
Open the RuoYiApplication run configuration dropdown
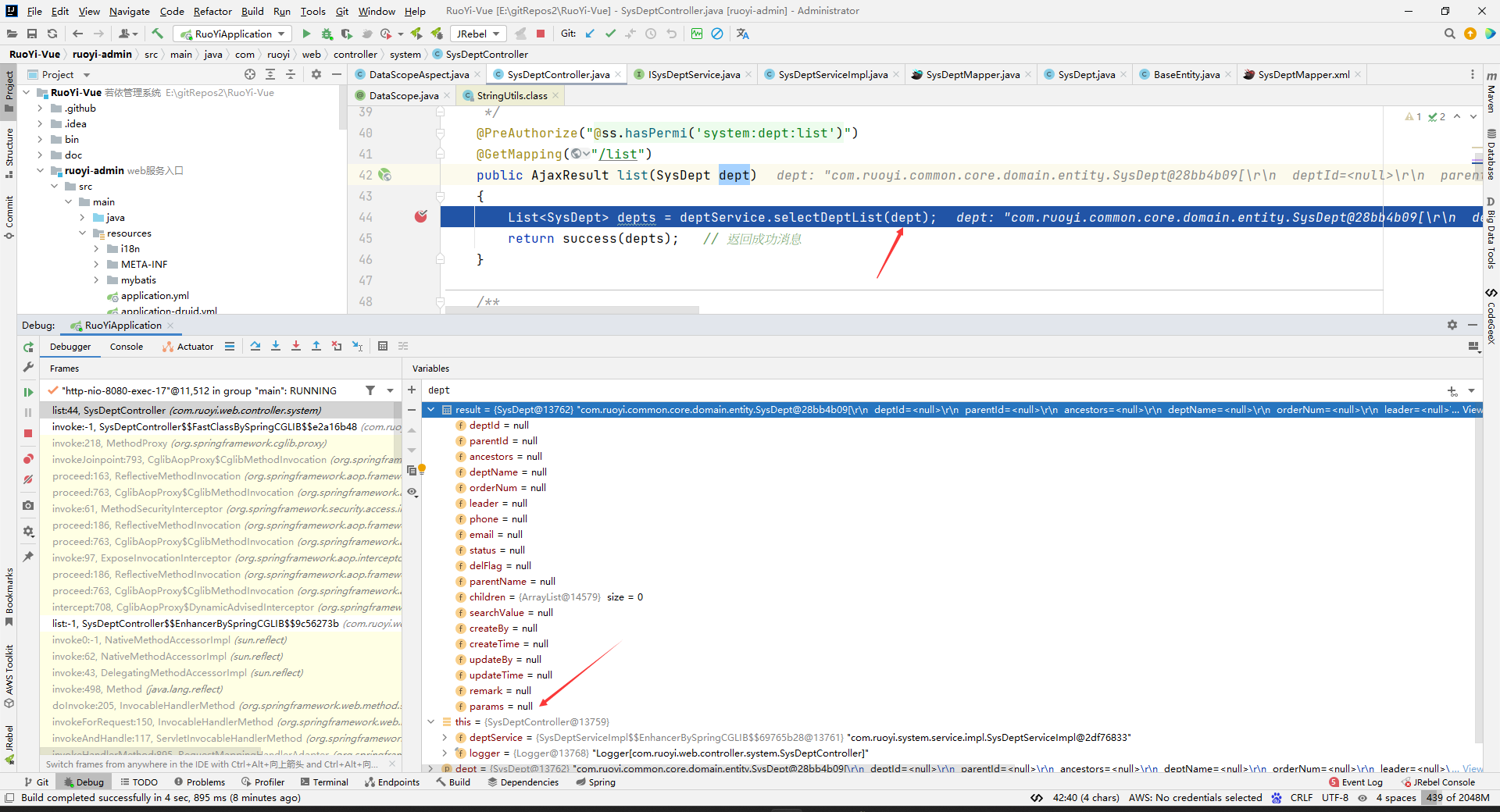(x=233, y=34)
